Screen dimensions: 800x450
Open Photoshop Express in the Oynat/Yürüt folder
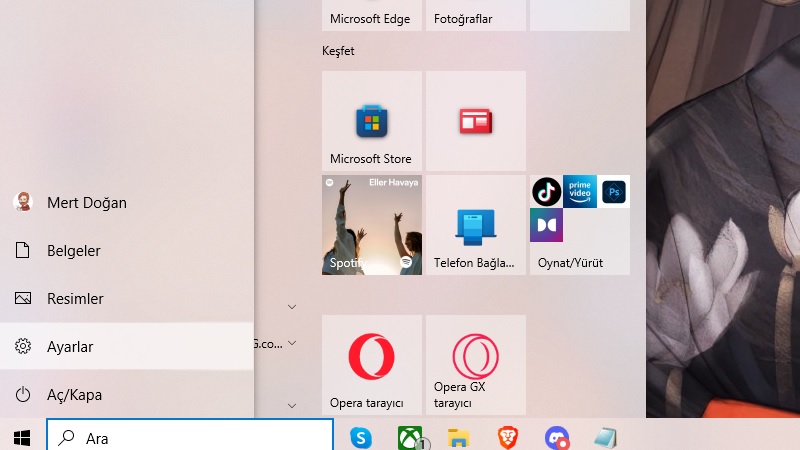tap(614, 192)
